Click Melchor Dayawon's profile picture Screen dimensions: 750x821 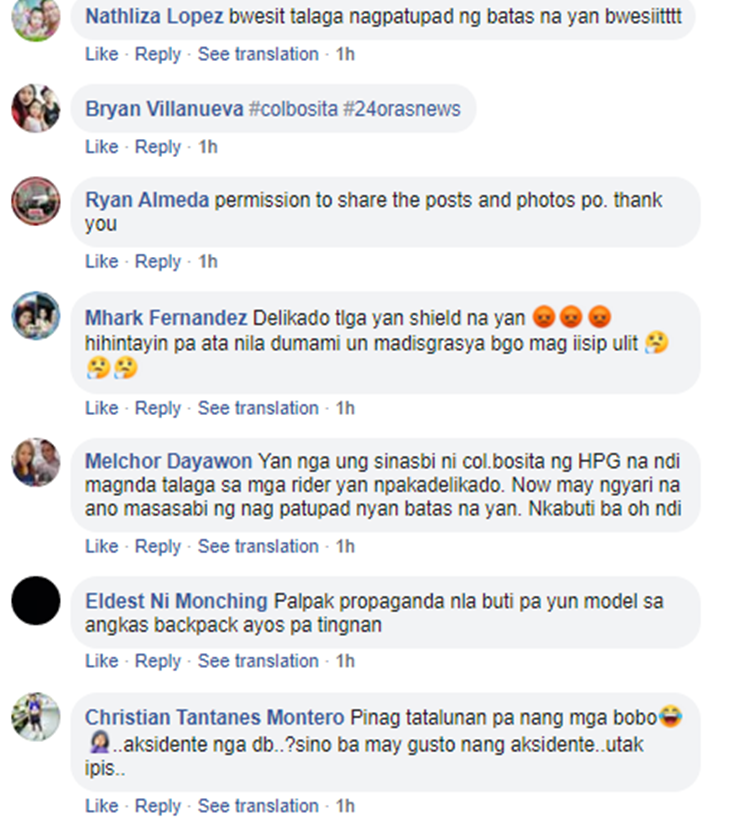[36, 462]
